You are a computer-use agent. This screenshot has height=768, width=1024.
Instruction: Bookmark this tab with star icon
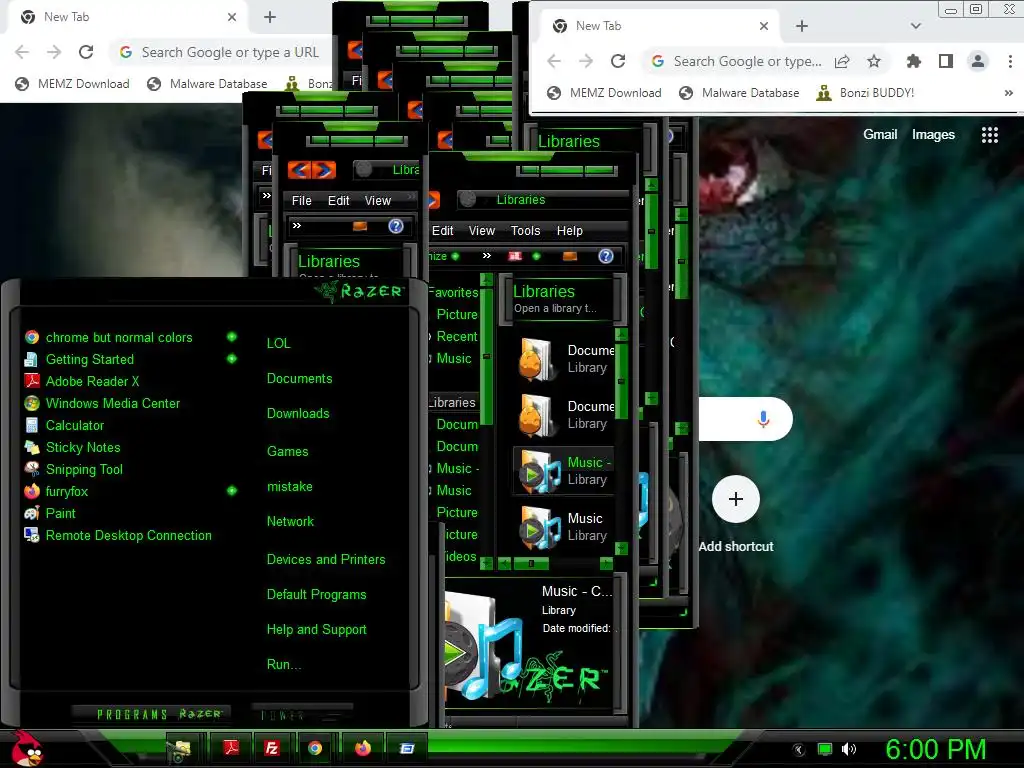874,61
